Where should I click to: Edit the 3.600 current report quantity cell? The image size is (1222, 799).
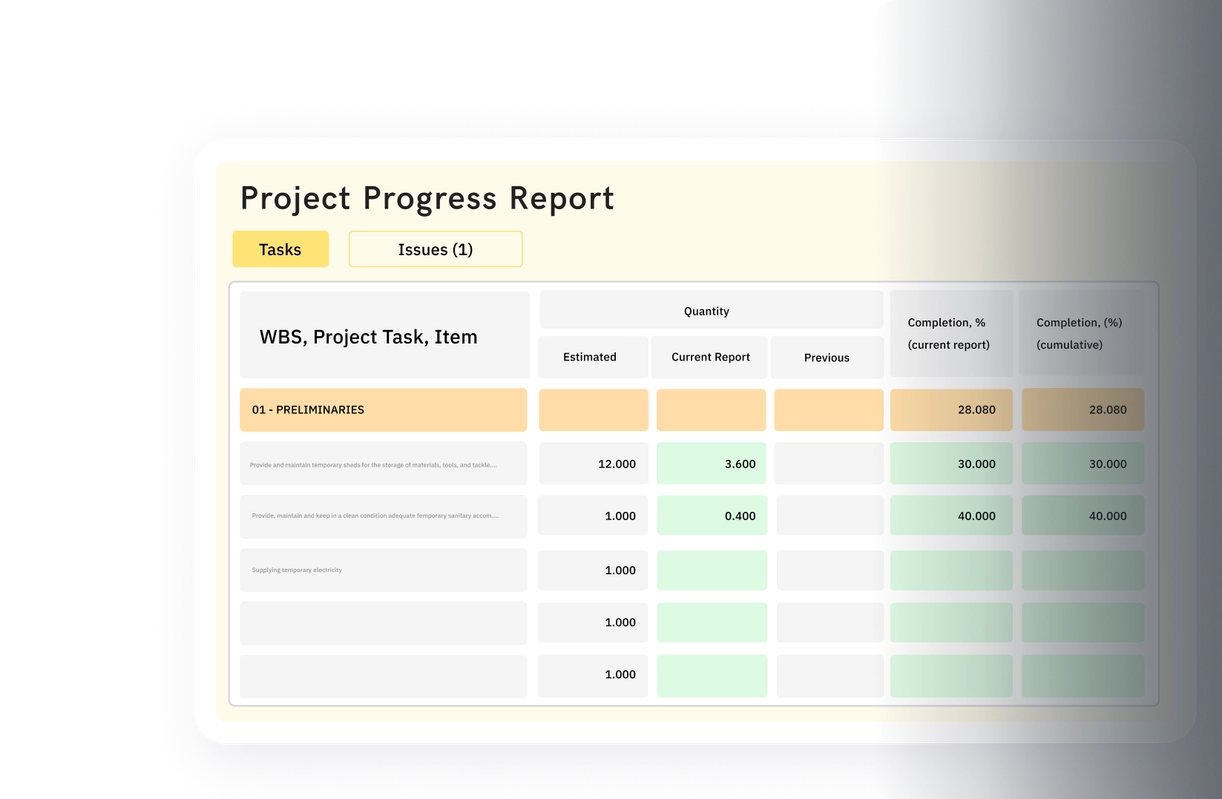711,463
